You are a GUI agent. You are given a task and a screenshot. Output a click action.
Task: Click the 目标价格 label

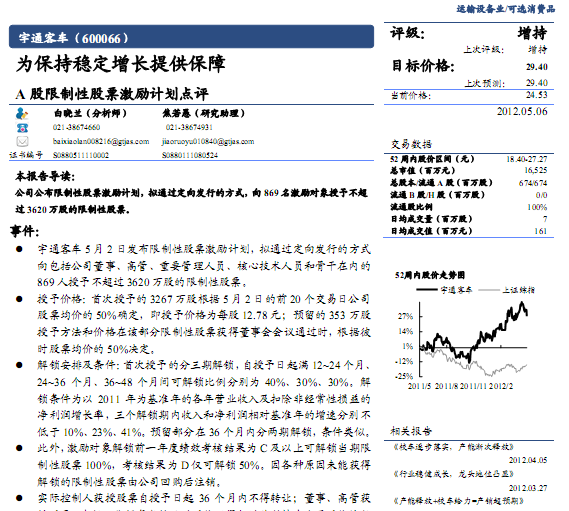tap(423, 66)
